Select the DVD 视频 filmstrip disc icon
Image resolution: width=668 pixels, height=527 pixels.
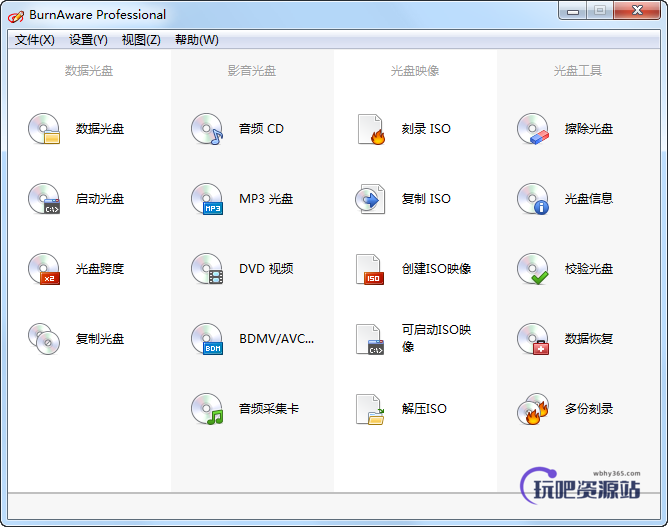tap(207, 269)
